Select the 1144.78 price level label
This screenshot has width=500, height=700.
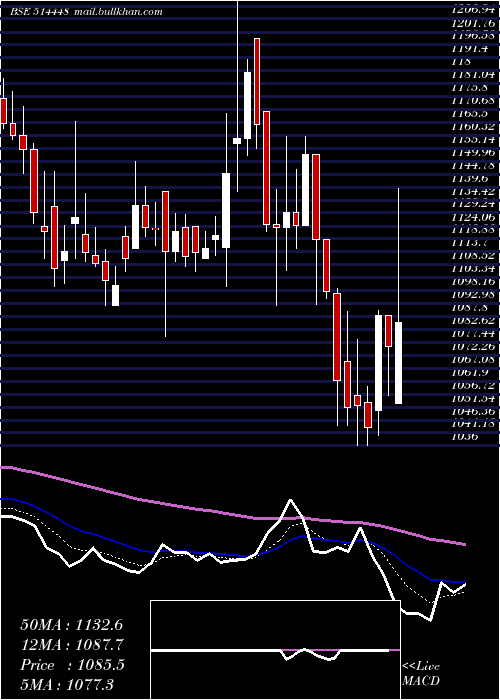[473, 166]
